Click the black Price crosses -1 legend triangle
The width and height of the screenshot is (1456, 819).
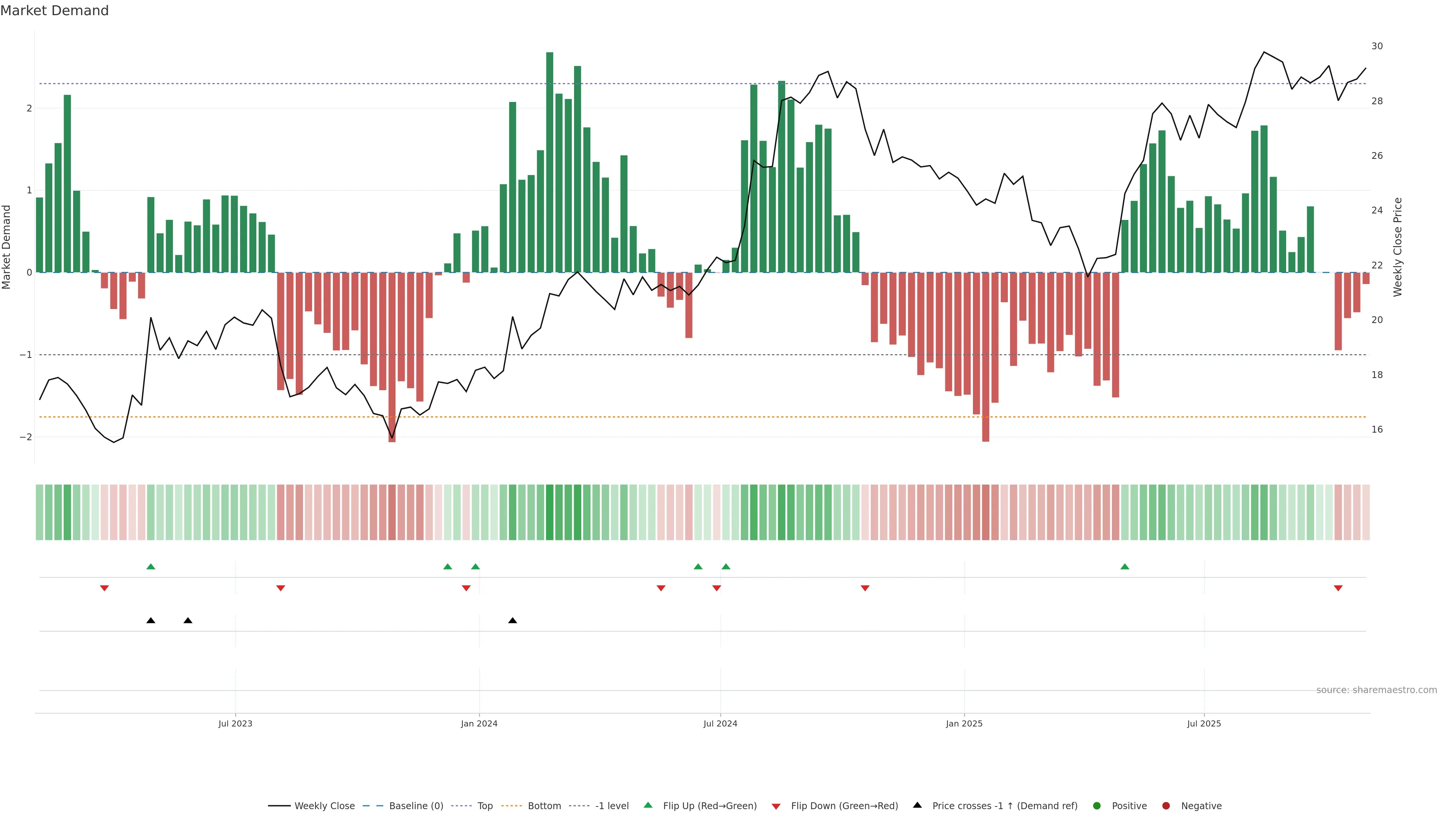point(917,805)
